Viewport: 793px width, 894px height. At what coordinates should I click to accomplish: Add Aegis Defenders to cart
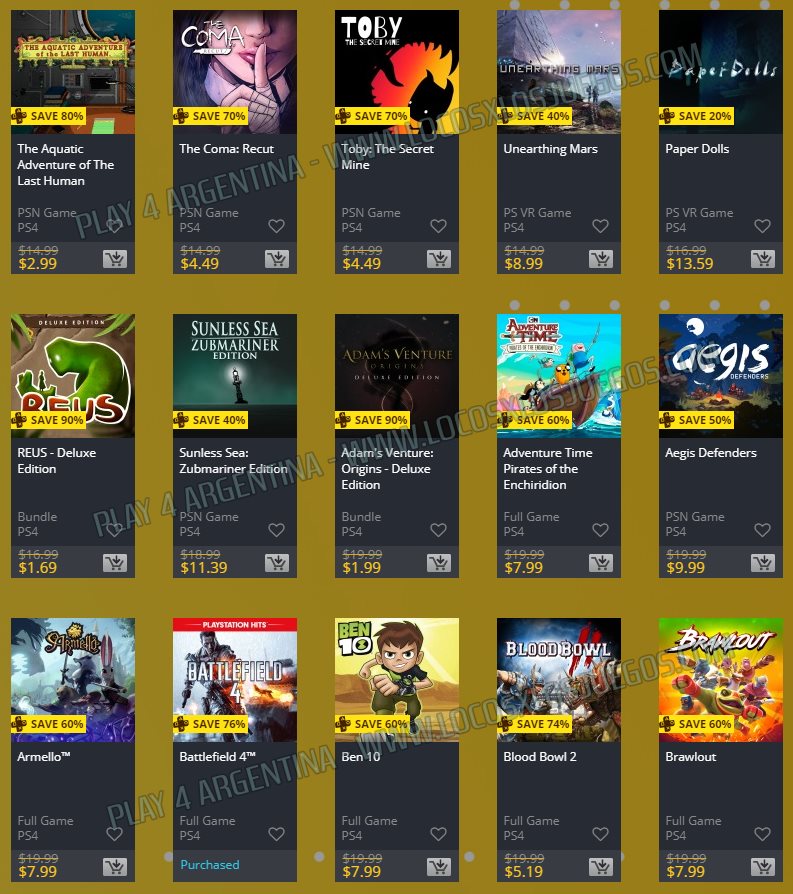(762, 563)
